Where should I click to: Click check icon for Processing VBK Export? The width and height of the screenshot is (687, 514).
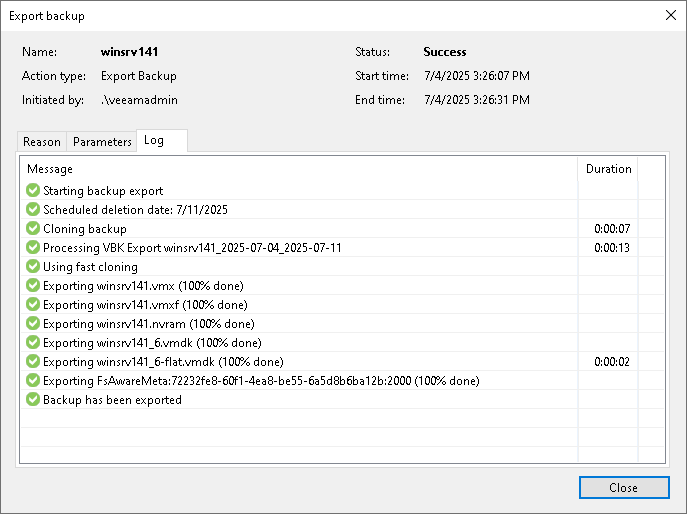[33, 248]
